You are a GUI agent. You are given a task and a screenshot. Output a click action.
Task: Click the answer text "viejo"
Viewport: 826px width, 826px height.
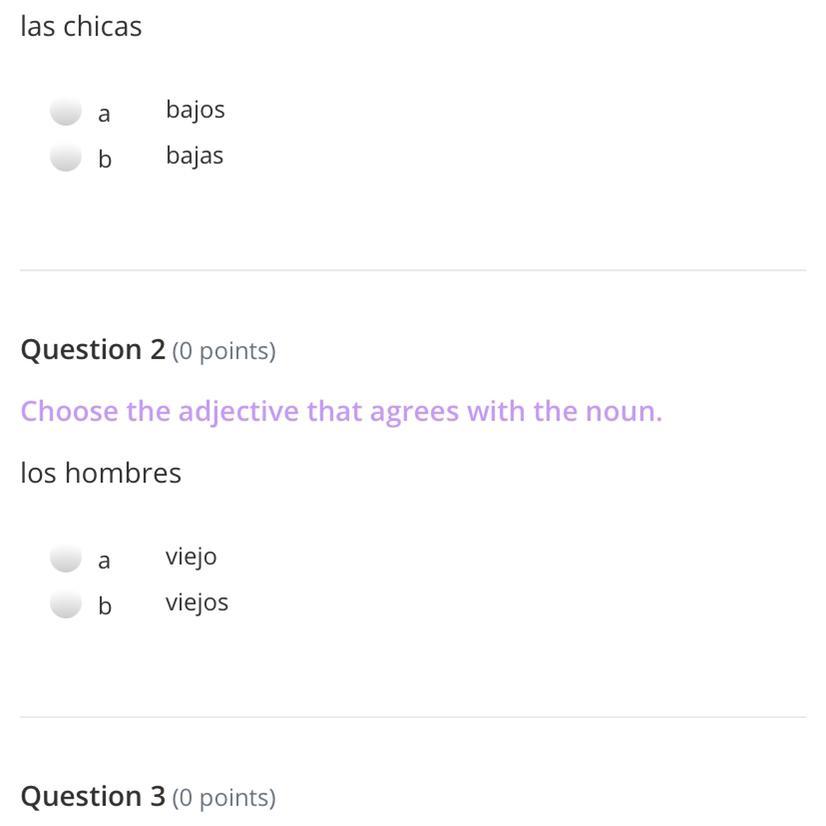pyautogui.click(x=191, y=556)
